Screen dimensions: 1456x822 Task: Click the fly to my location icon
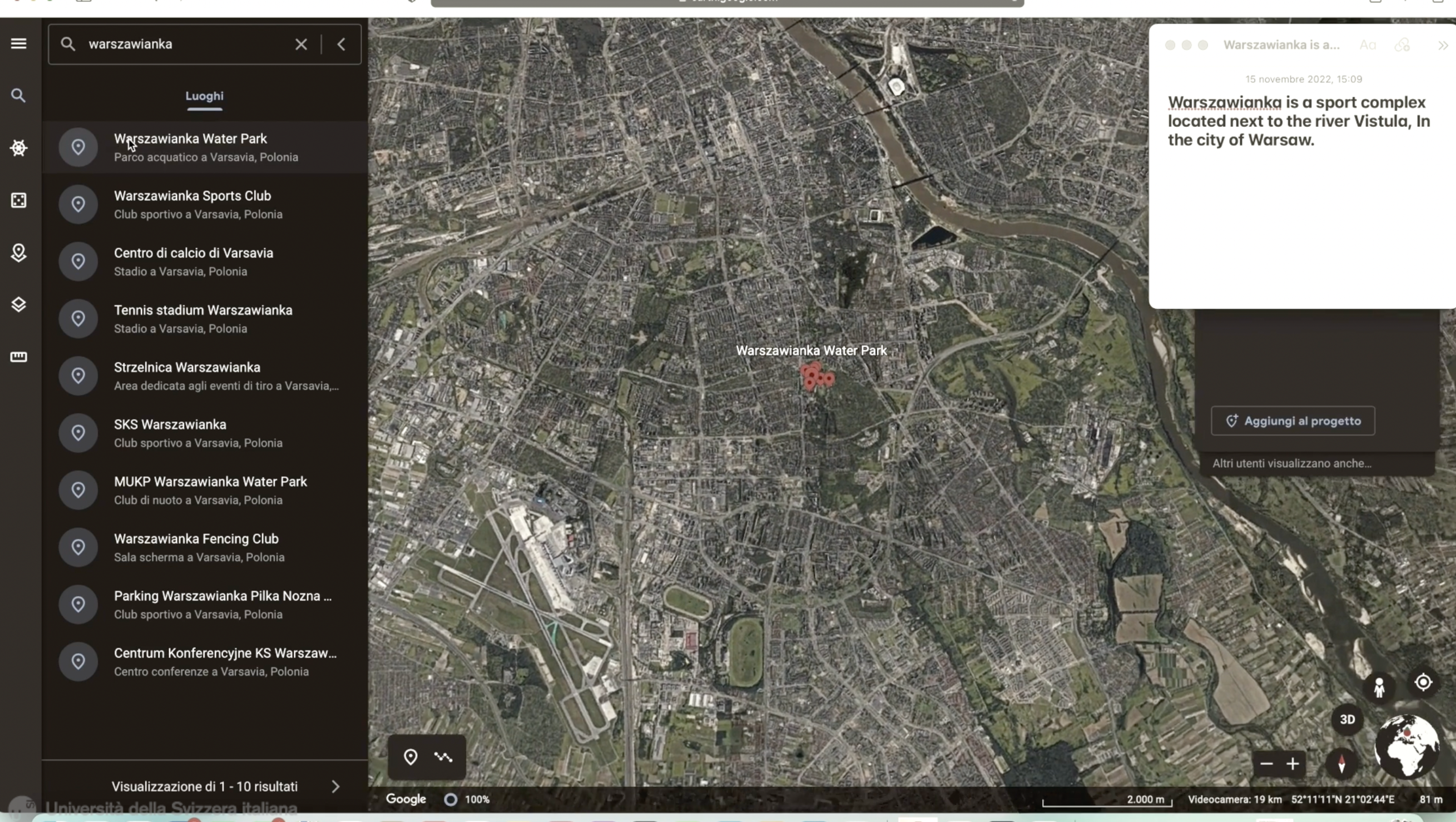coord(1423,682)
